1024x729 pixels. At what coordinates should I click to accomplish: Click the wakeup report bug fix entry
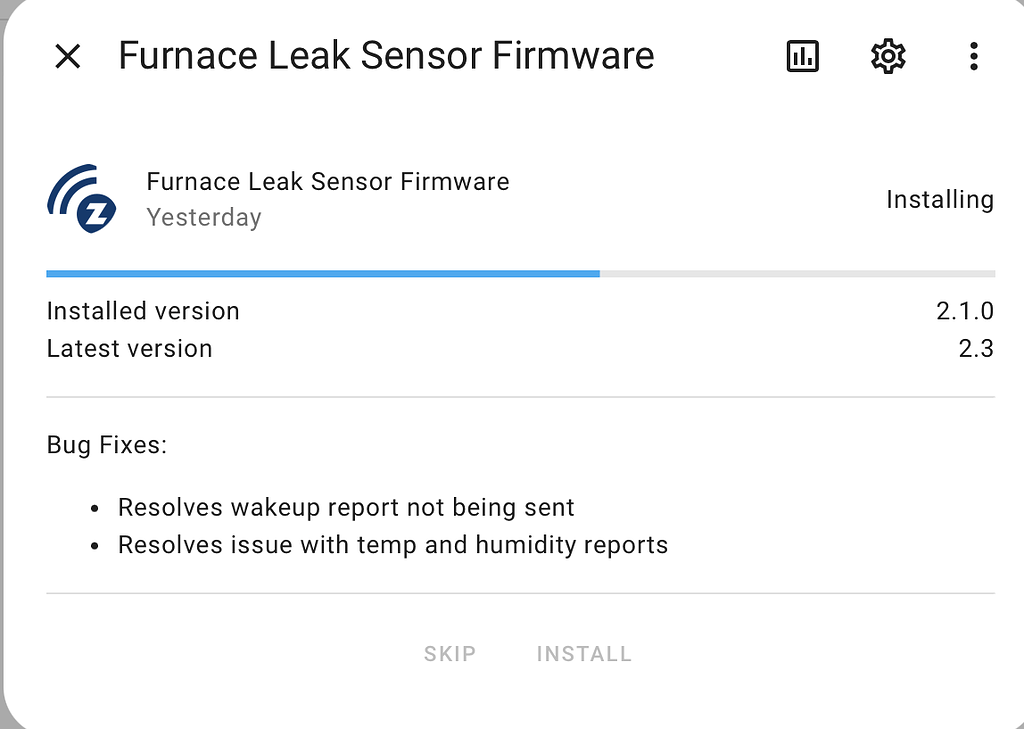click(346, 507)
